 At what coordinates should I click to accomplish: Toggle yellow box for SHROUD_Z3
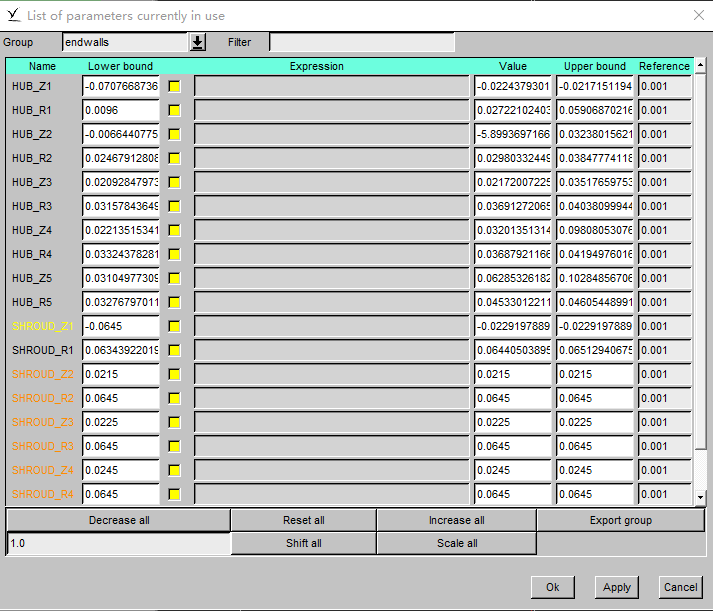tap(174, 422)
